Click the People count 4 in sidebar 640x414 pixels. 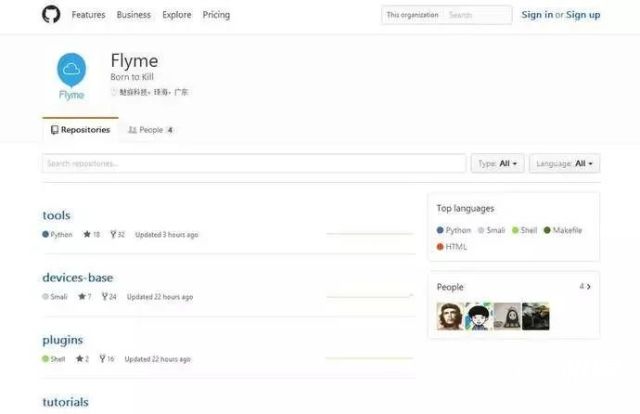click(x=582, y=286)
